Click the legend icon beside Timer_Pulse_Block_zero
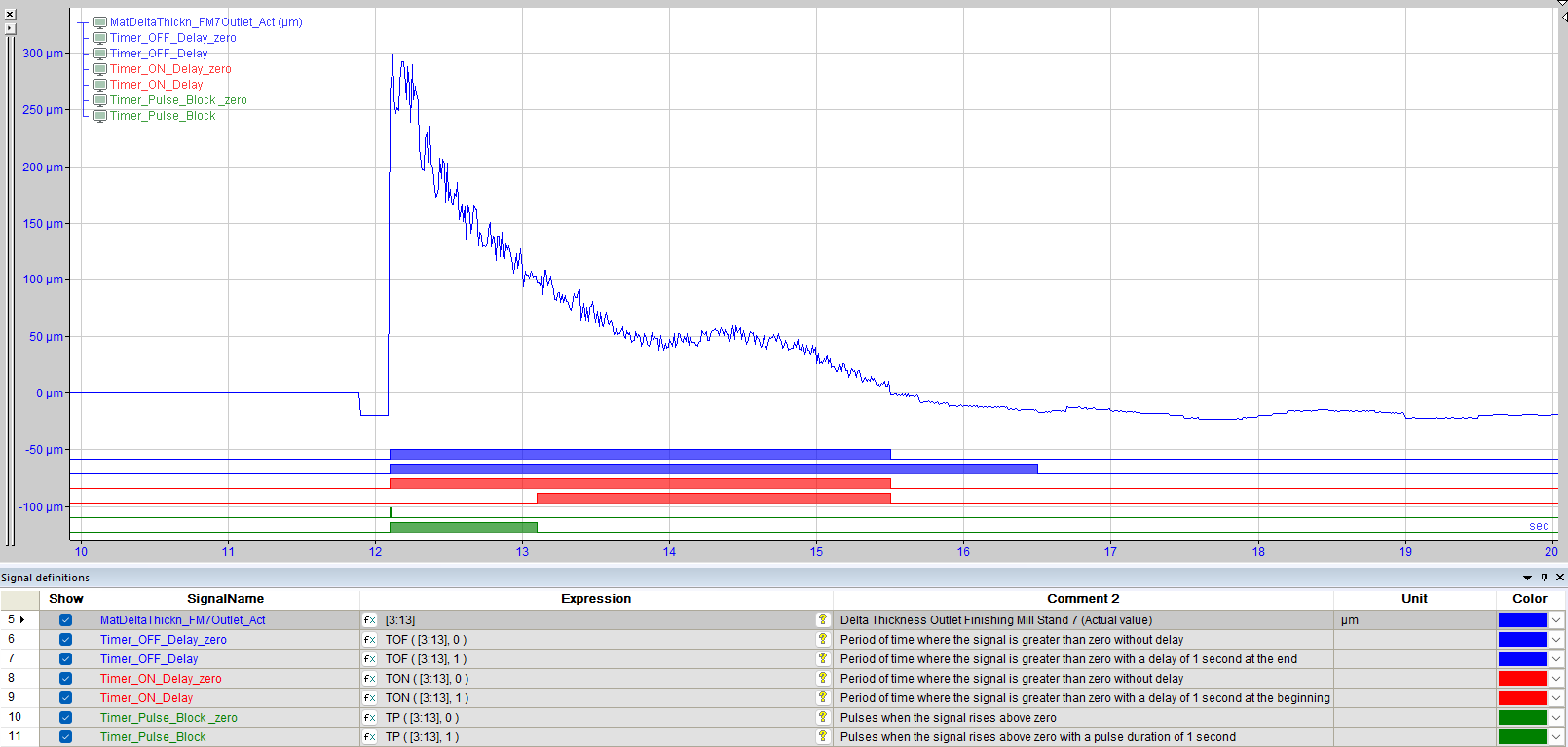1568x747 pixels. point(100,100)
